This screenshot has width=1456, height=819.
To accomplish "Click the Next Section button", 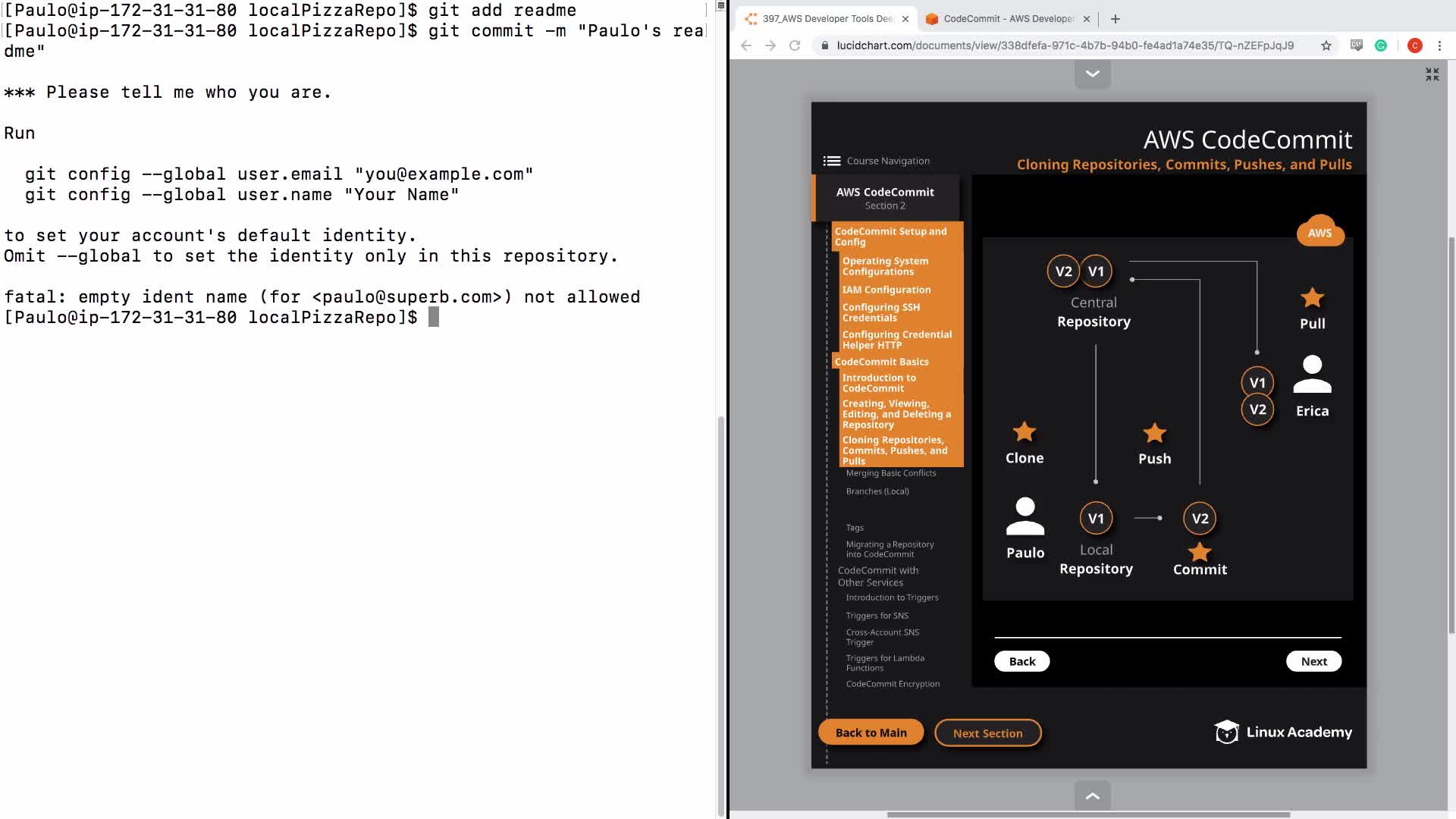I will point(987,733).
